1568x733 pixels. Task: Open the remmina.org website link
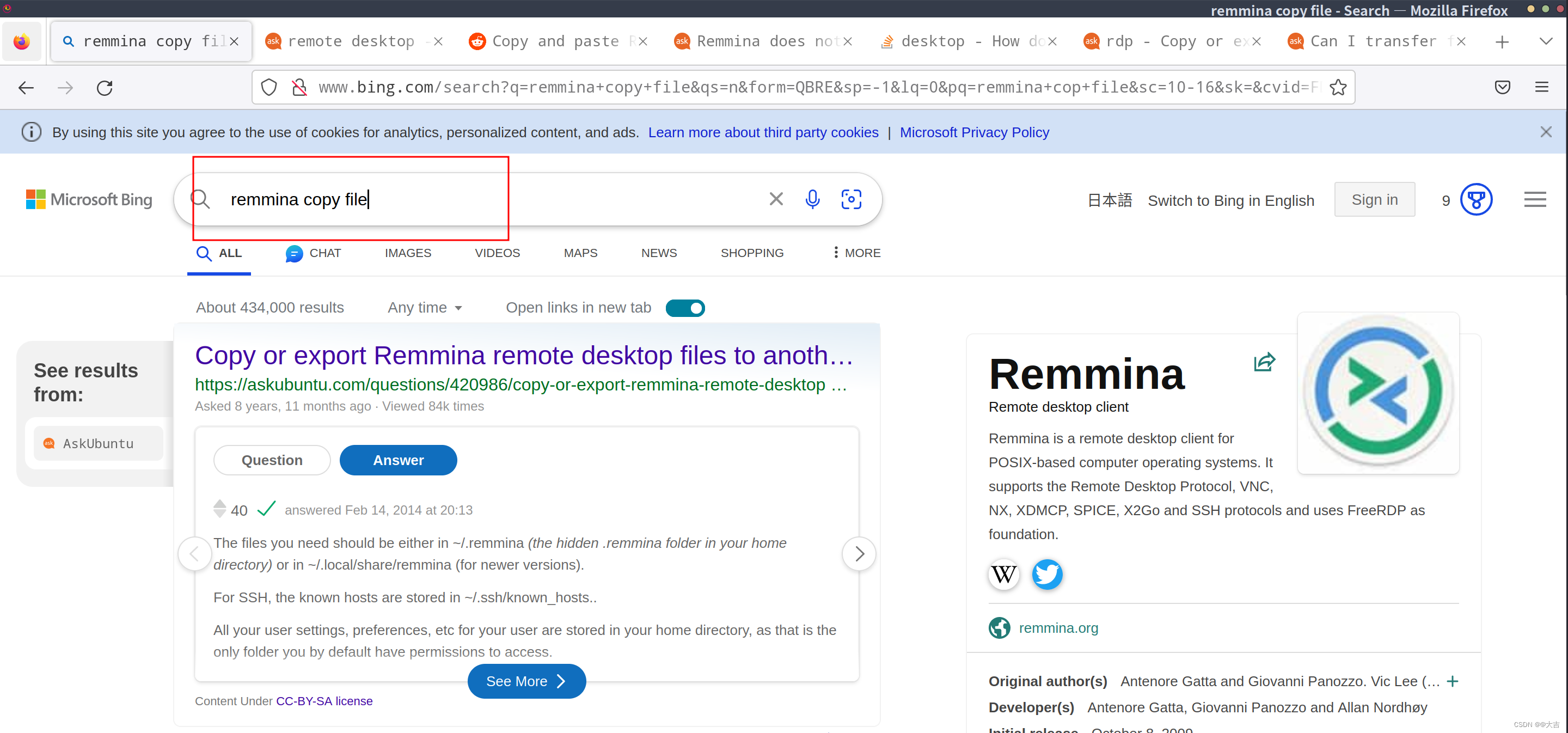1058,628
